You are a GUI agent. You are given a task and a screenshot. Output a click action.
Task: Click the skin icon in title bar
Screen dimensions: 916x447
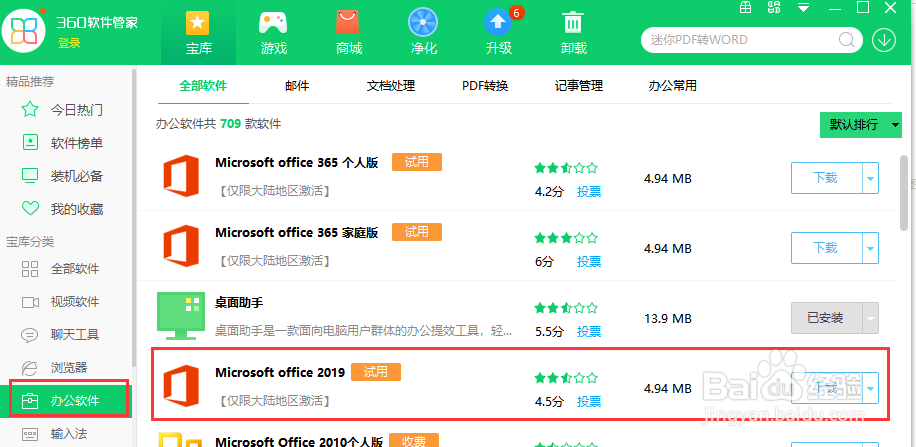click(774, 7)
